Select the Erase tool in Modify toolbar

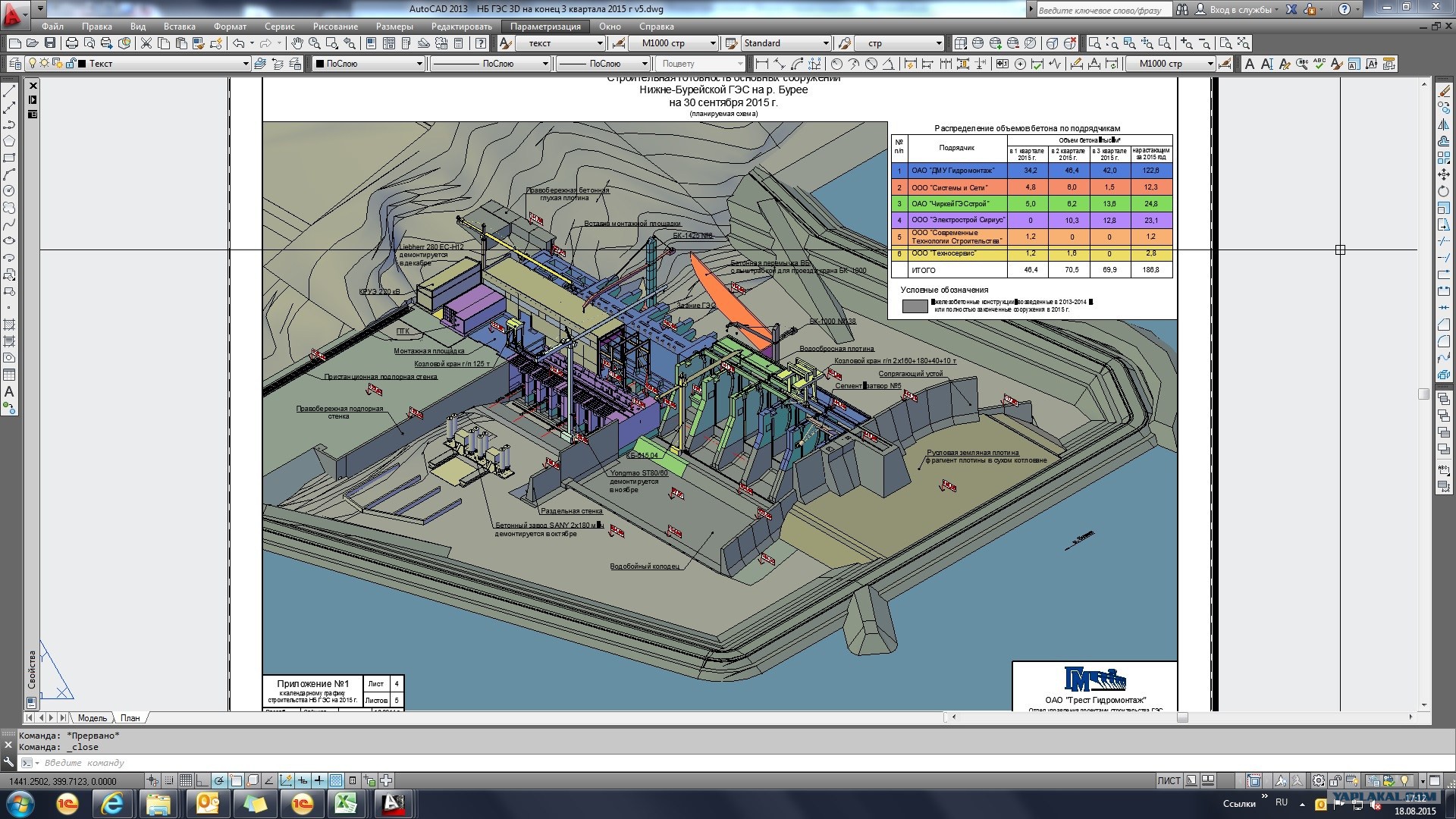coord(1444,91)
